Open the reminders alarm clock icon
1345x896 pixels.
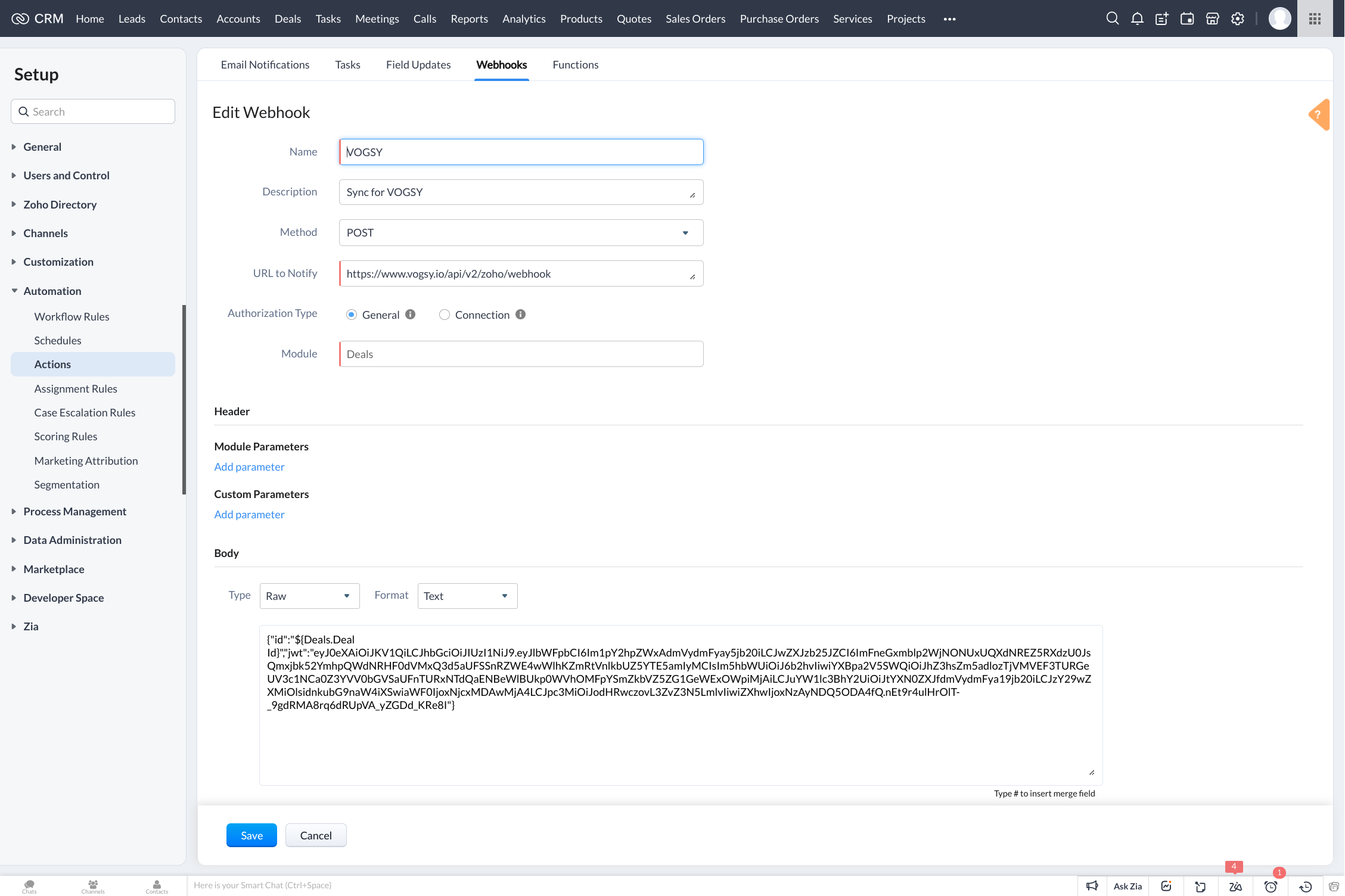(1271, 886)
